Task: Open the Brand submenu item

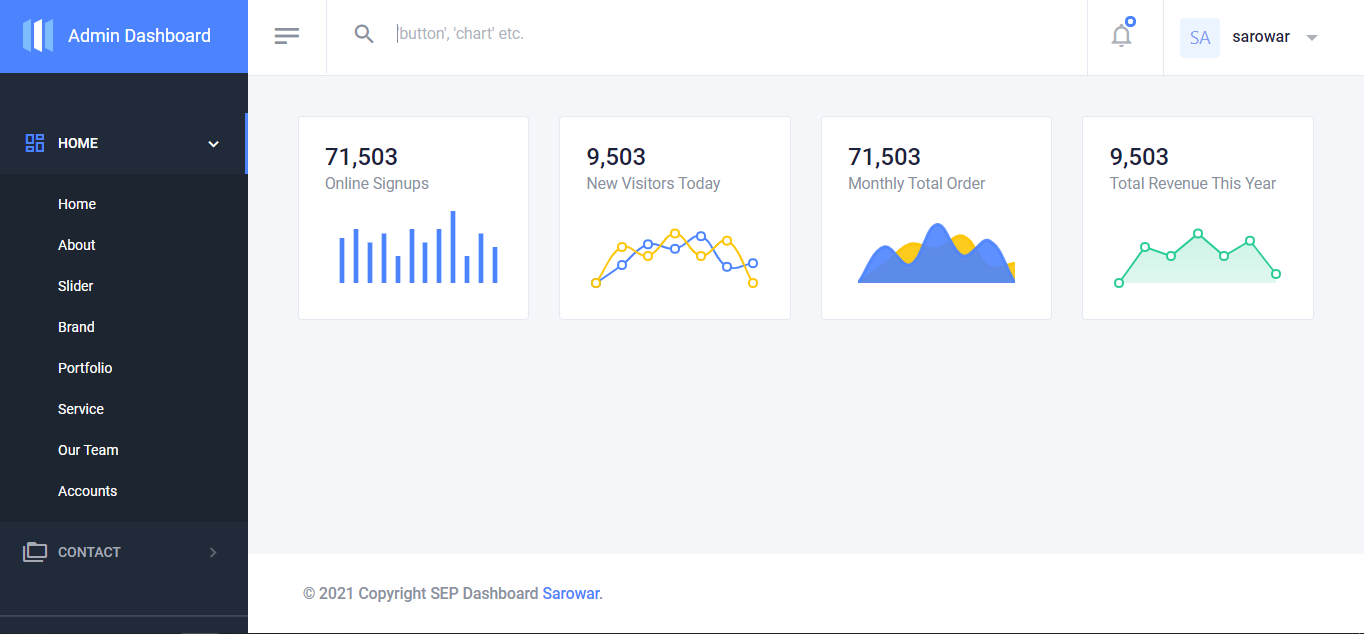Action: [x=76, y=327]
